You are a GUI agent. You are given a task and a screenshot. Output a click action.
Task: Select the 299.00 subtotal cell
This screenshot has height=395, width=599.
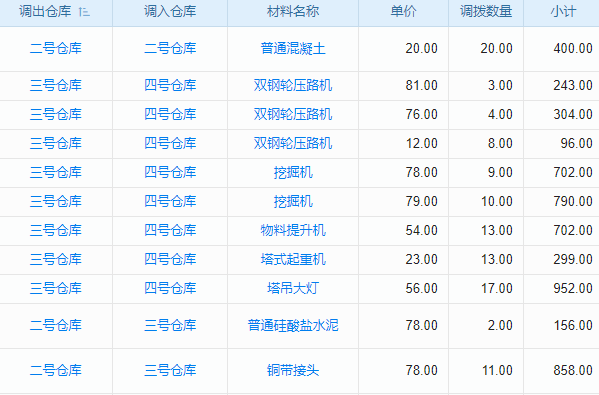[x=573, y=259]
